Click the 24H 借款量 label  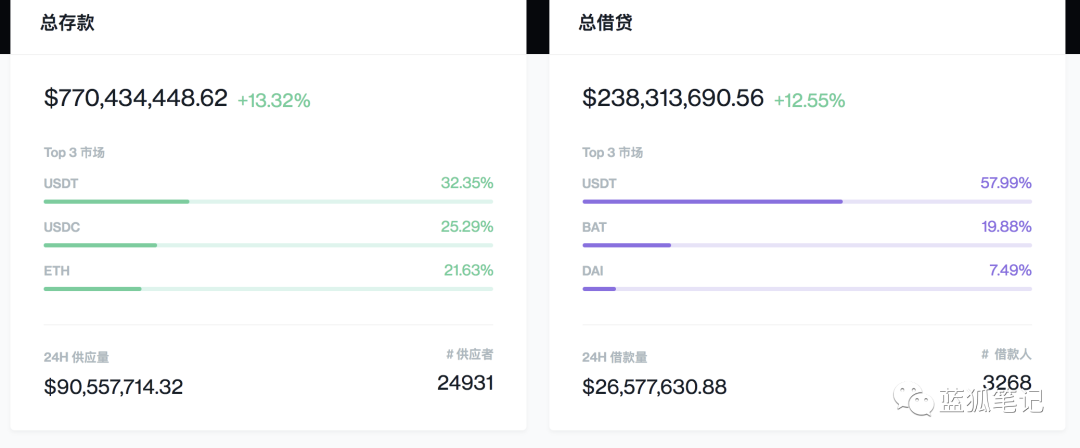[x=614, y=358]
